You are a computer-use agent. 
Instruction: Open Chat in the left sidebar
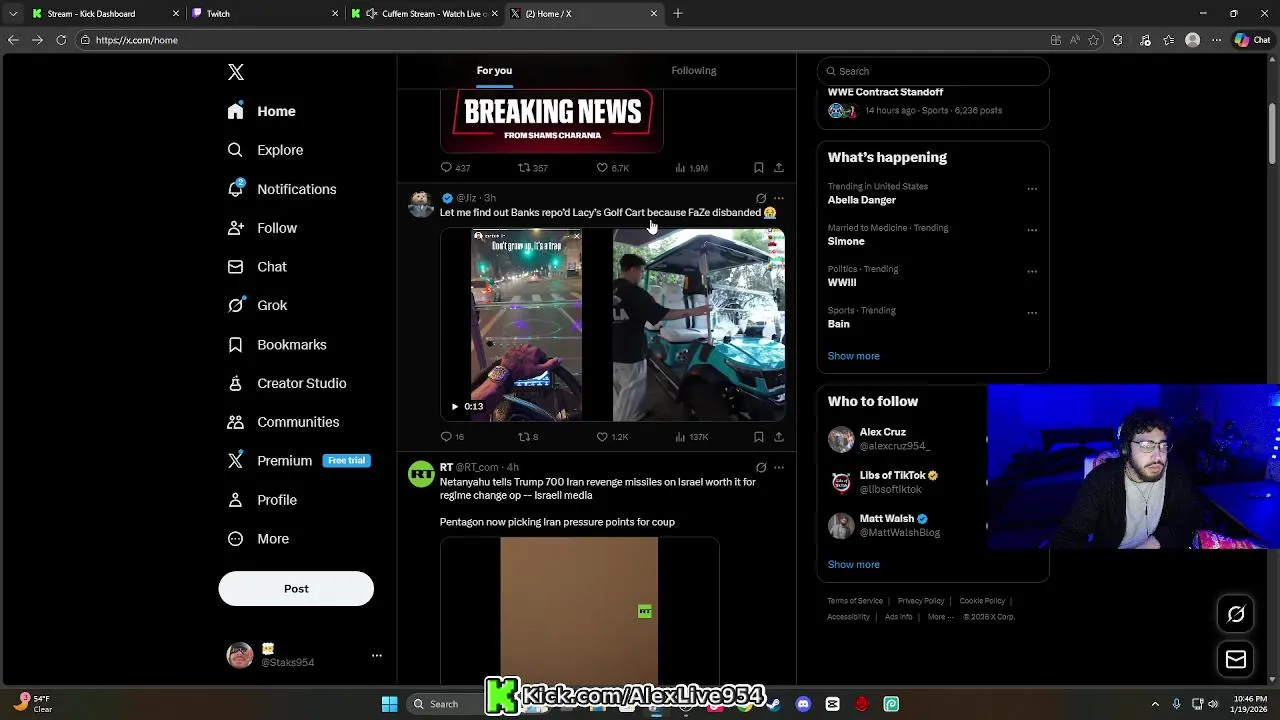(x=257, y=267)
